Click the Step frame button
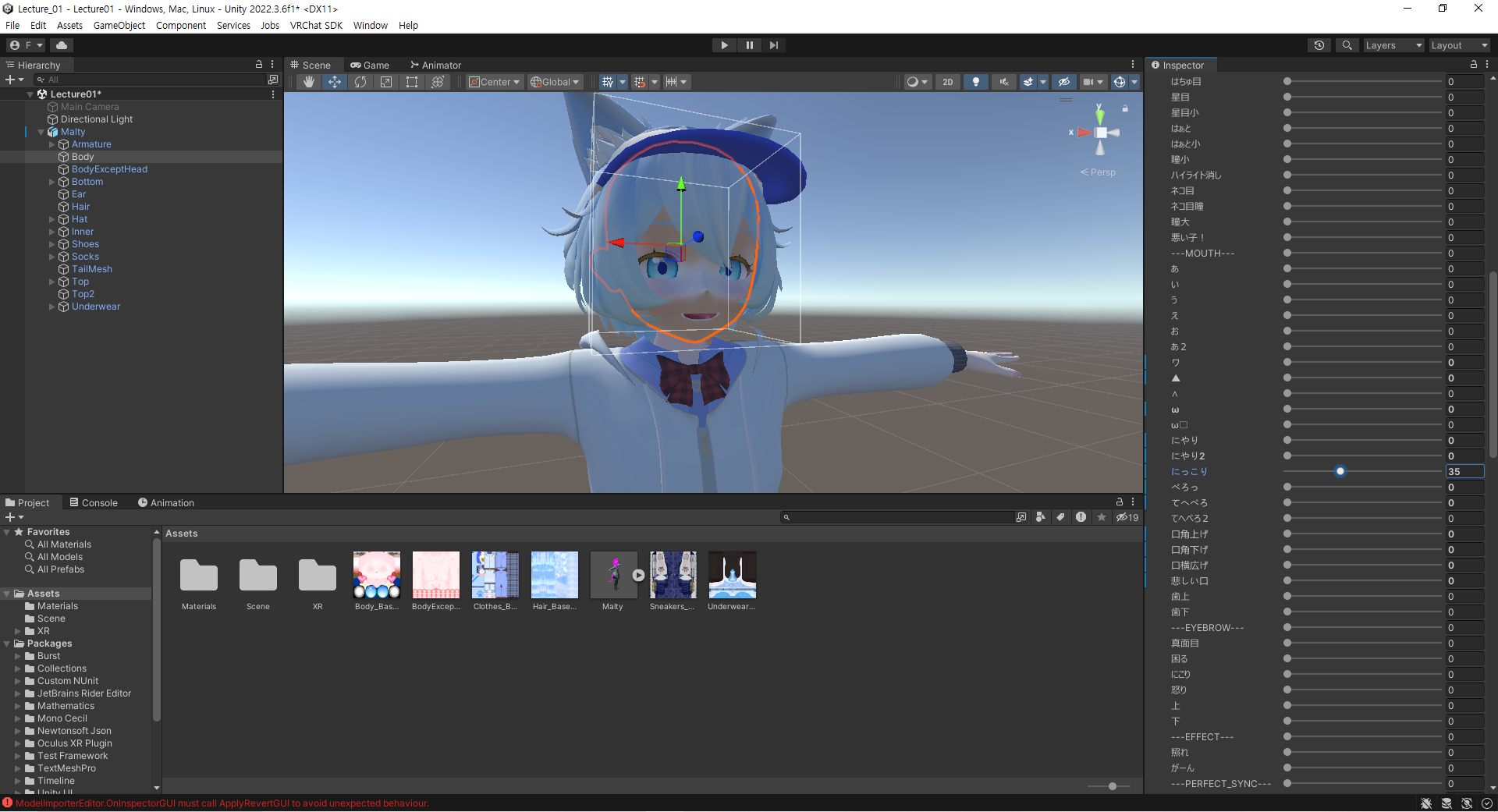Image resolution: width=1498 pixels, height=812 pixels. point(773,45)
